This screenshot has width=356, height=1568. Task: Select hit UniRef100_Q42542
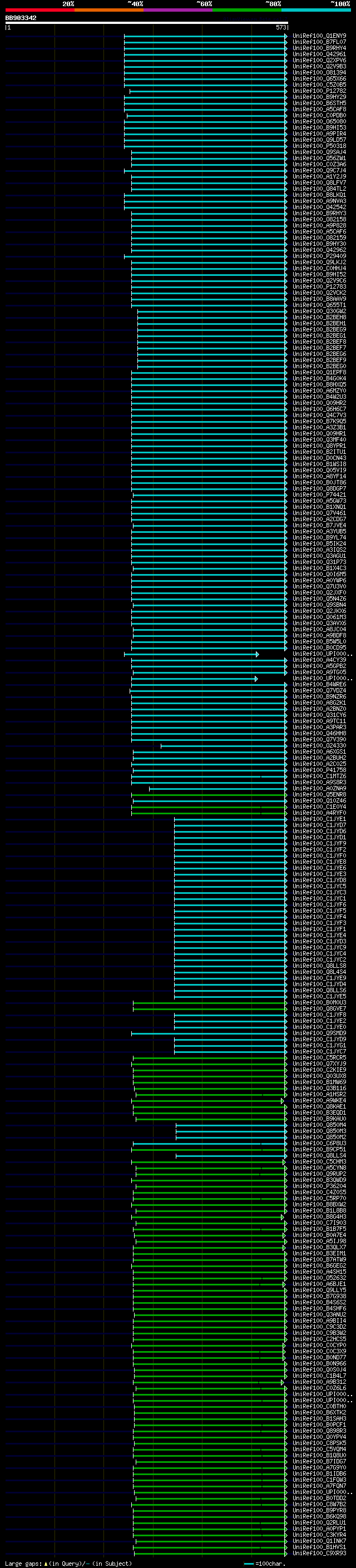pyautogui.click(x=319, y=207)
